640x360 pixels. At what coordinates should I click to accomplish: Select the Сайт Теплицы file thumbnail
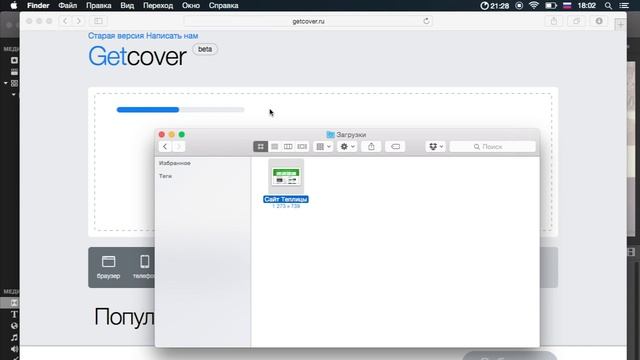(286, 176)
